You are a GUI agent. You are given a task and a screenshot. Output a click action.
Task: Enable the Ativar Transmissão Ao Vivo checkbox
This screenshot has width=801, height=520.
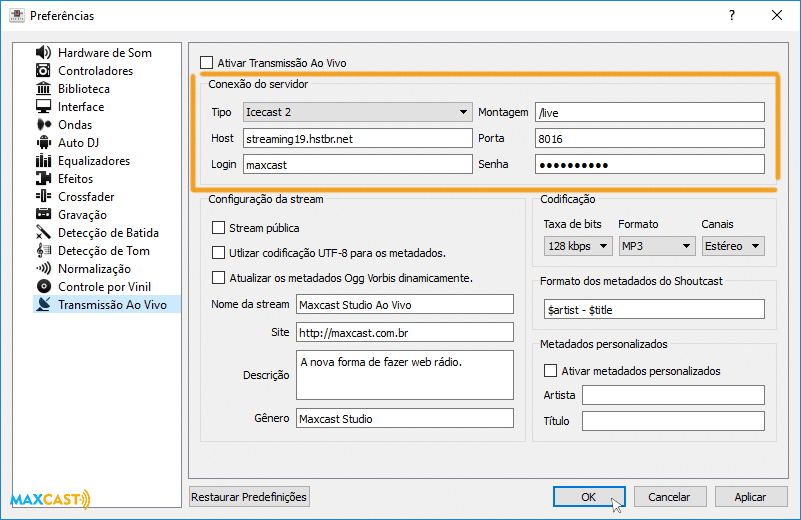click(x=207, y=63)
